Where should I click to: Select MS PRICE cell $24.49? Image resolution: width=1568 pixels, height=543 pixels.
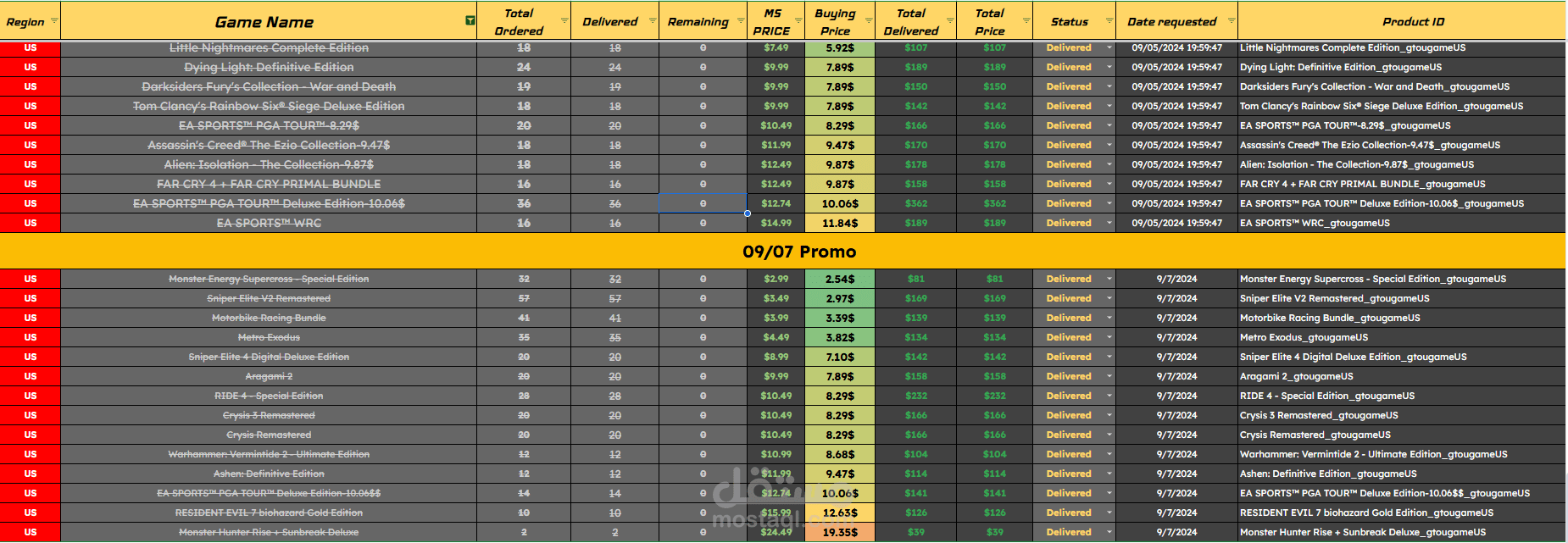(776, 532)
